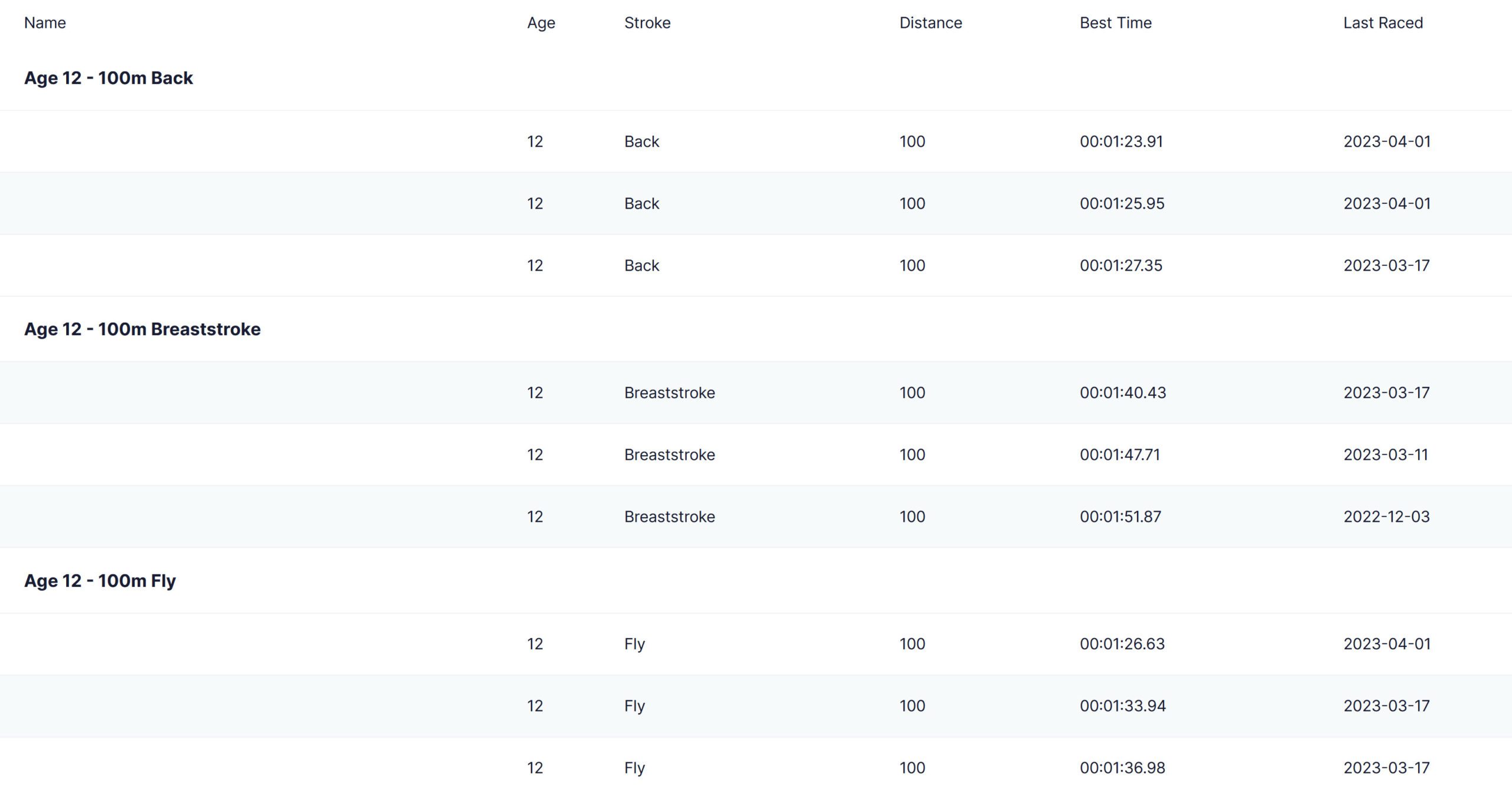Click the Breaststroke row timed 00:01:40.43
This screenshot has width=1512, height=793.
point(669,393)
